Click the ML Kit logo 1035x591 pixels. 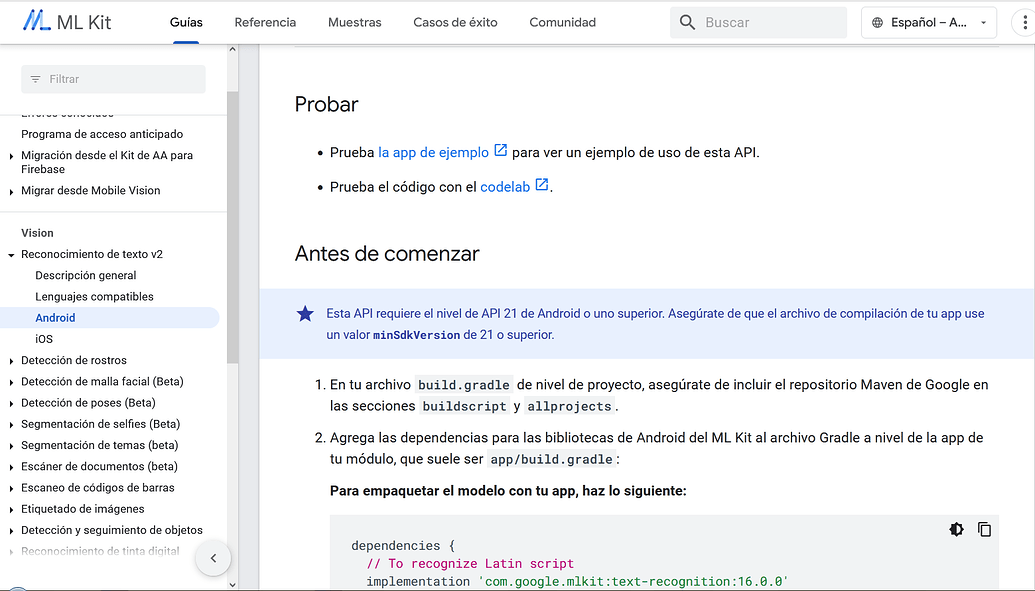[x=68, y=22]
